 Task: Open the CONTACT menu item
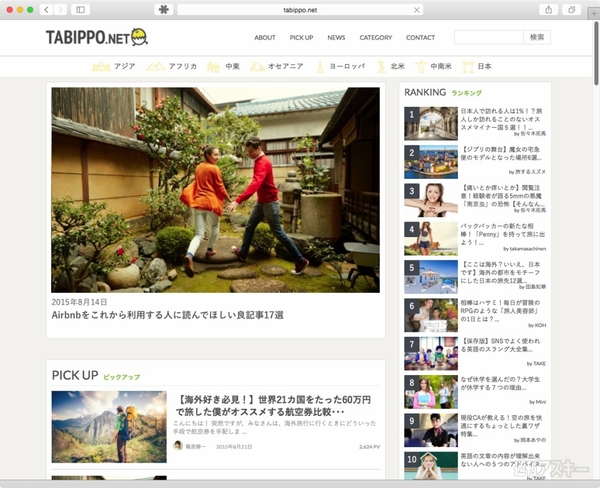(420, 38)
